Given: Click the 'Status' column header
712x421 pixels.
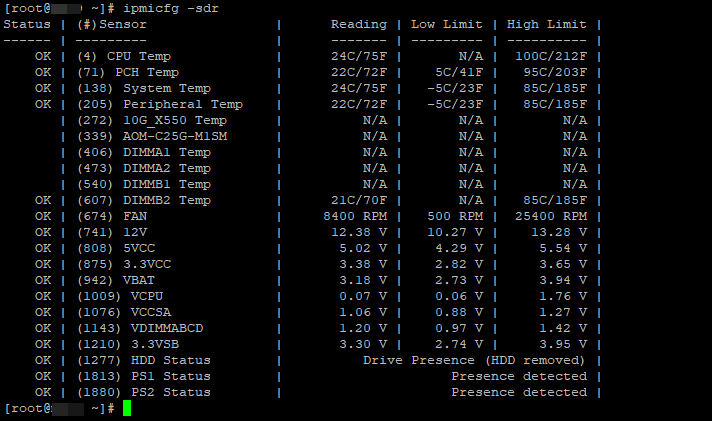Looking at the screenshot, I should click(27, 24).
